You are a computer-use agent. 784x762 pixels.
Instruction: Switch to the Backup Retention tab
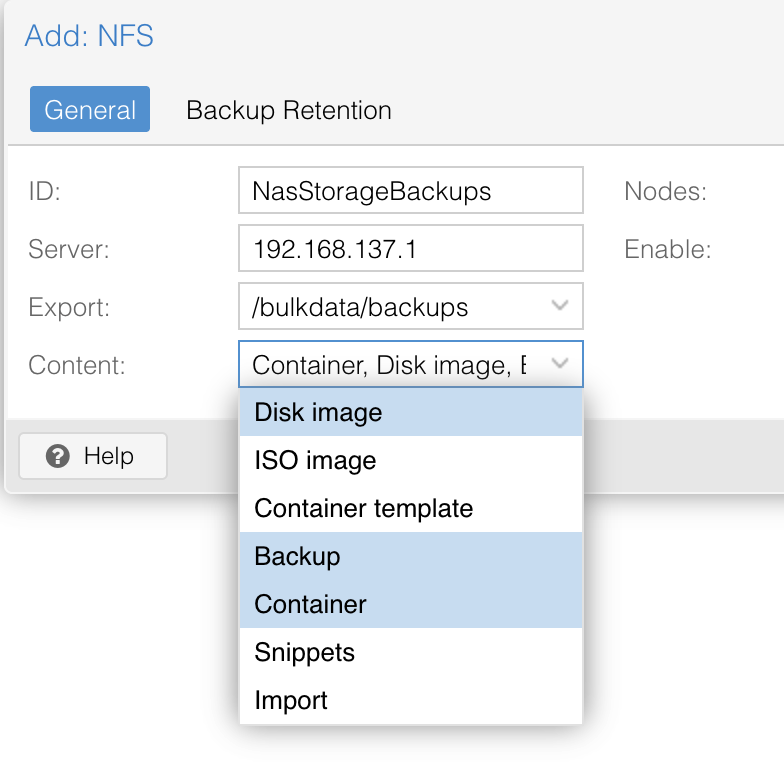(288, 110)
